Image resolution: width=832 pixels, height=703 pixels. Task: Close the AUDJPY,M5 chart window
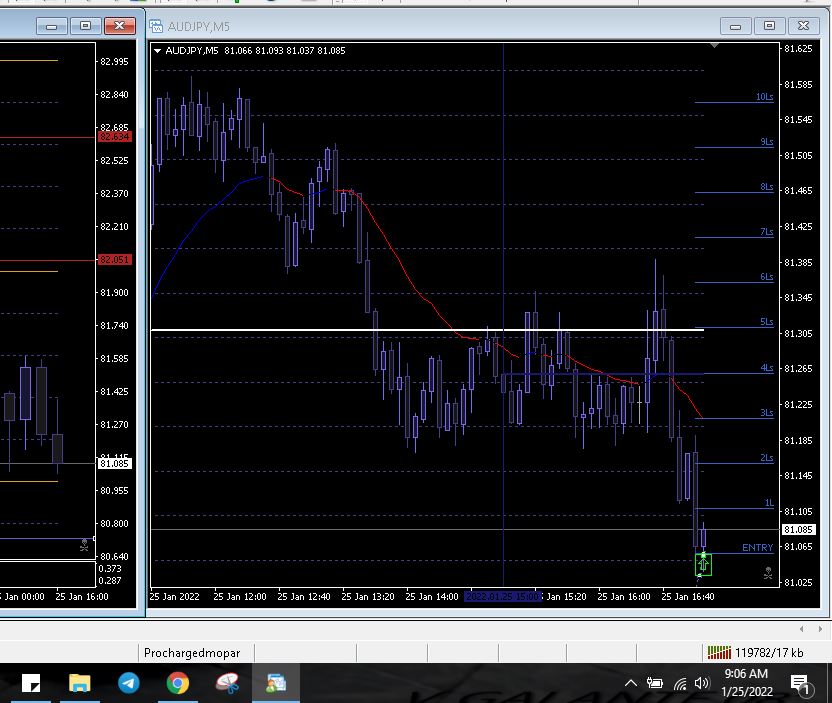(x=803, y=25)
